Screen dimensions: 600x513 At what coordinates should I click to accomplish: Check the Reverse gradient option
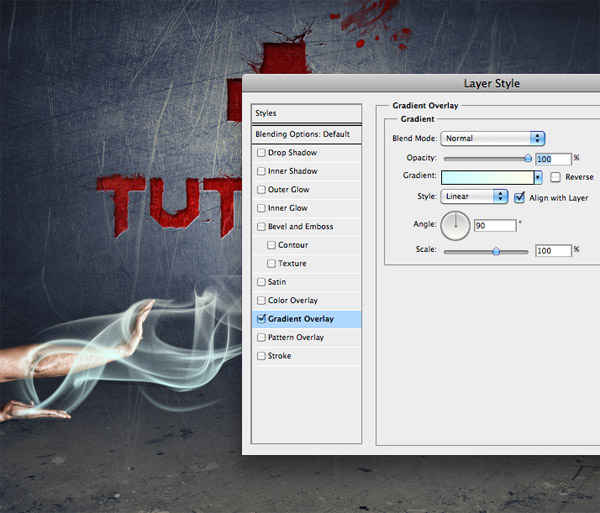(x=555, y=177)
